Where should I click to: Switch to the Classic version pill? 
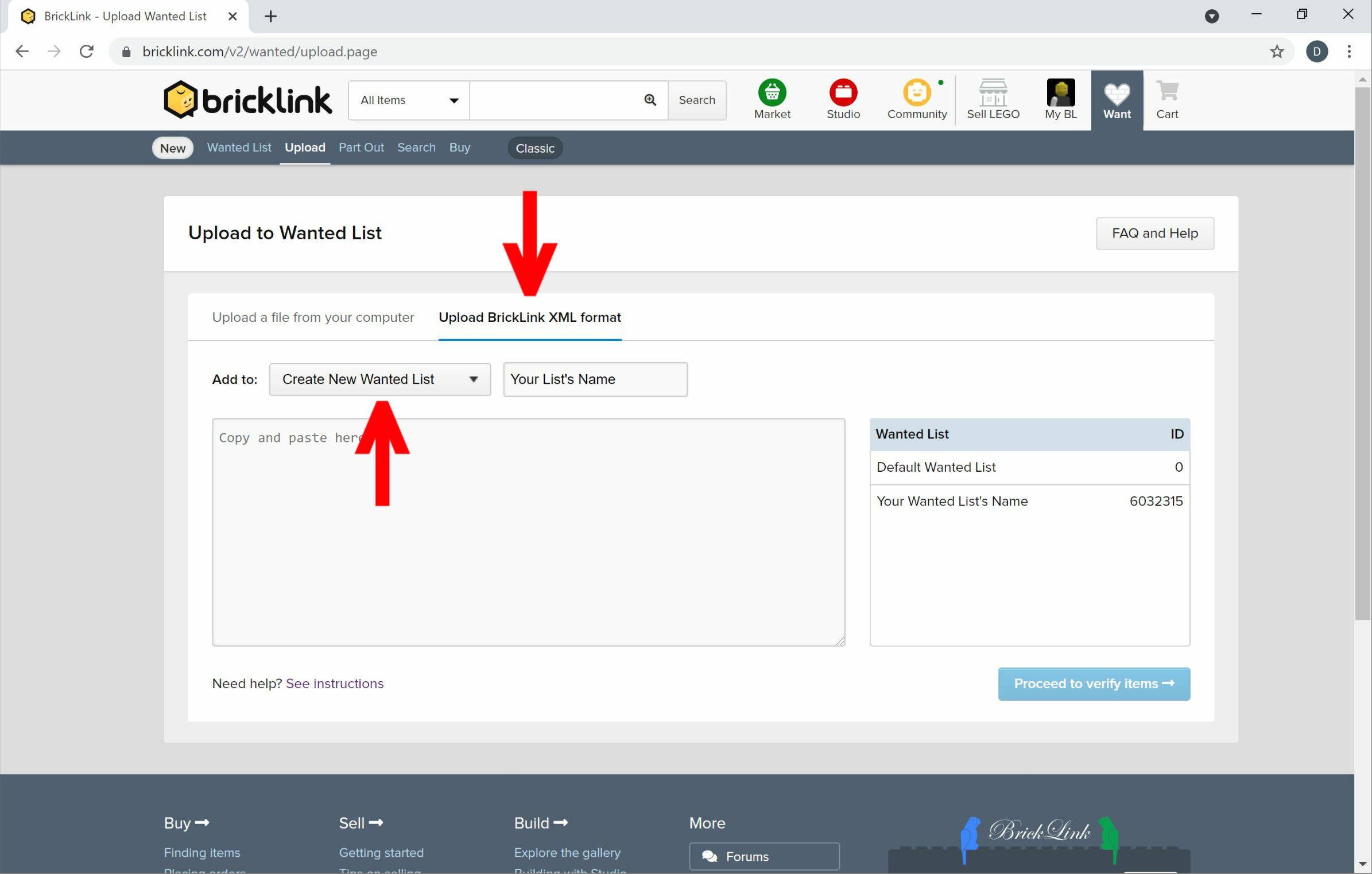535,148
